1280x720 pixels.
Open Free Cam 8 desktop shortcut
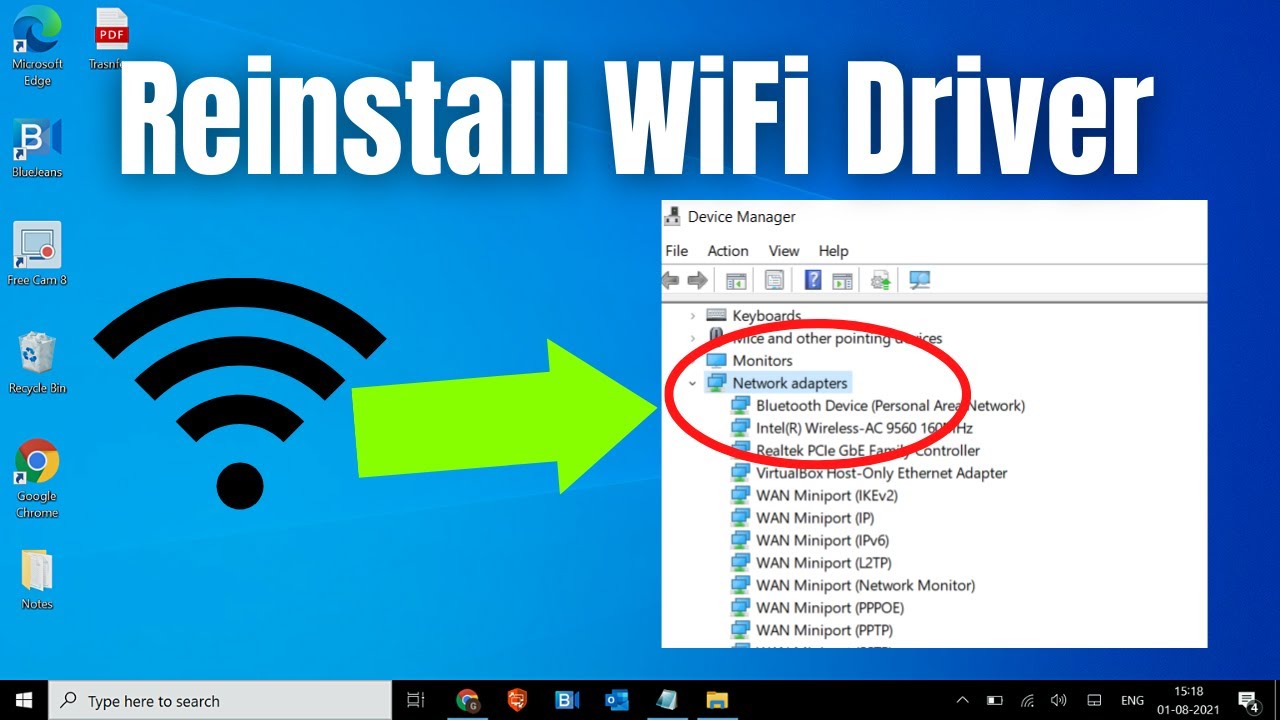click(x=37, y=254)
